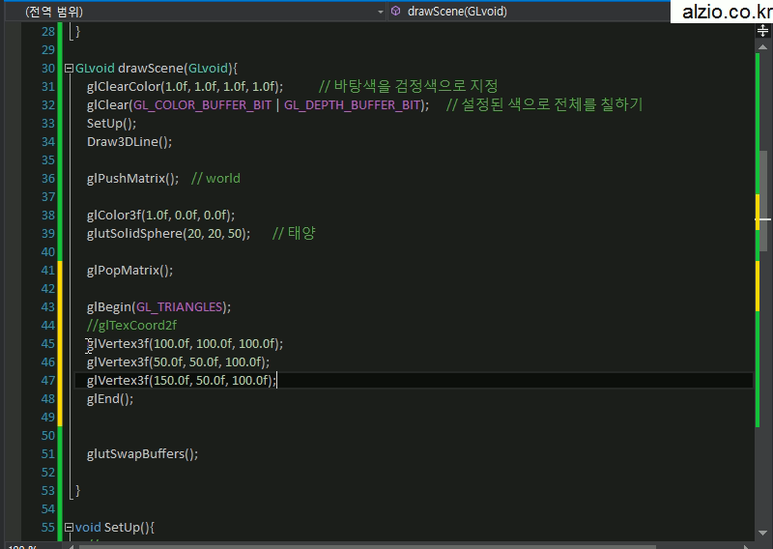
Task: Click the void SetUp() declaration
Action: coord(115,528)
